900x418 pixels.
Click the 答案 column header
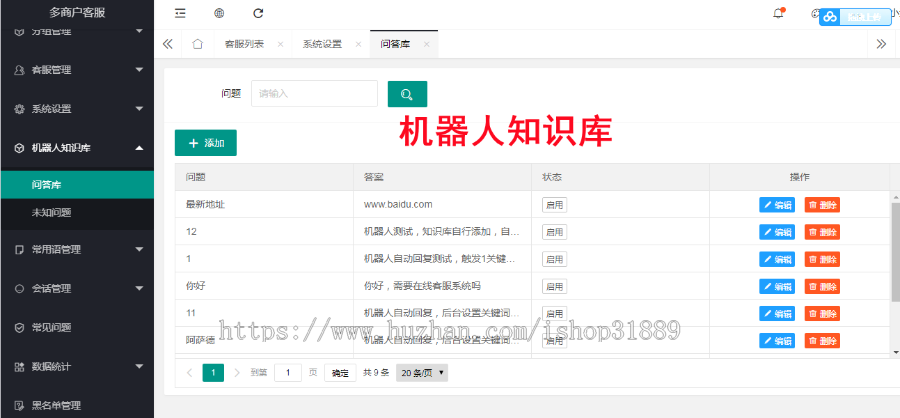tap(443, 177)
